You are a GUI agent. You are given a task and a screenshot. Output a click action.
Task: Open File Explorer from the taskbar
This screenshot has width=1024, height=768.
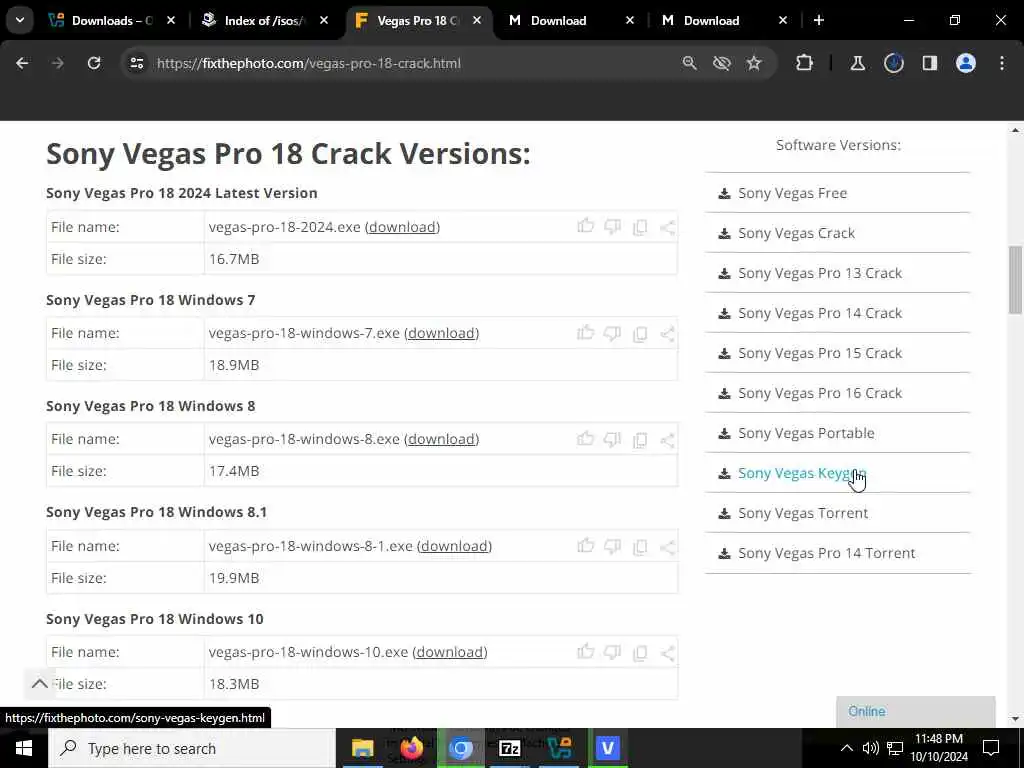pos(362,748)
